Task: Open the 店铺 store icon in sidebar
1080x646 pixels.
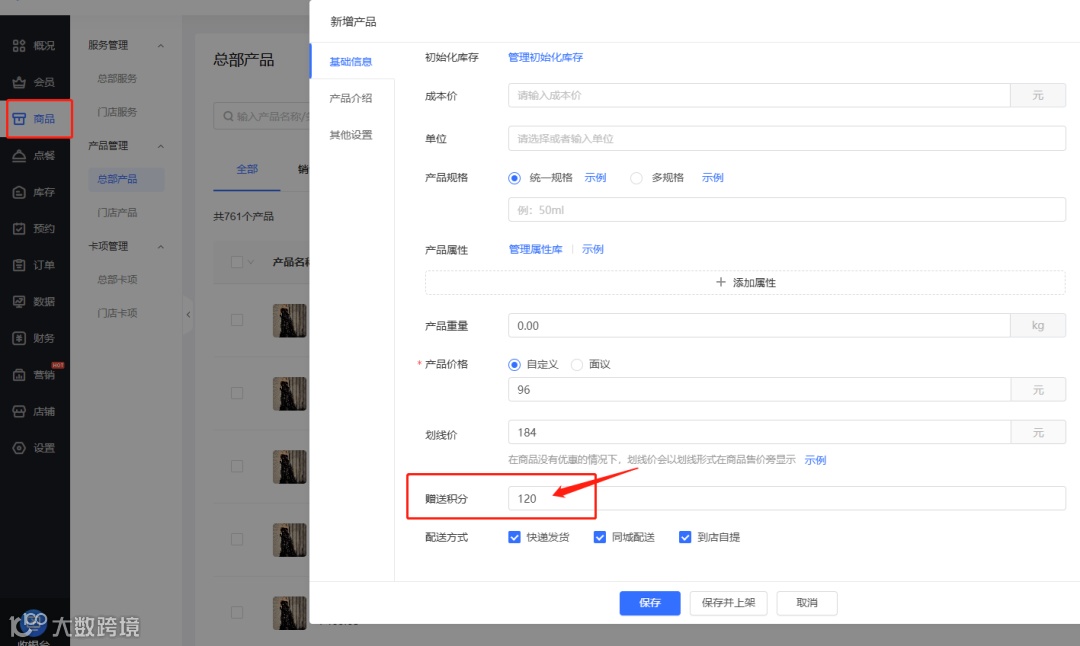Action: click(x=19, y=411)
